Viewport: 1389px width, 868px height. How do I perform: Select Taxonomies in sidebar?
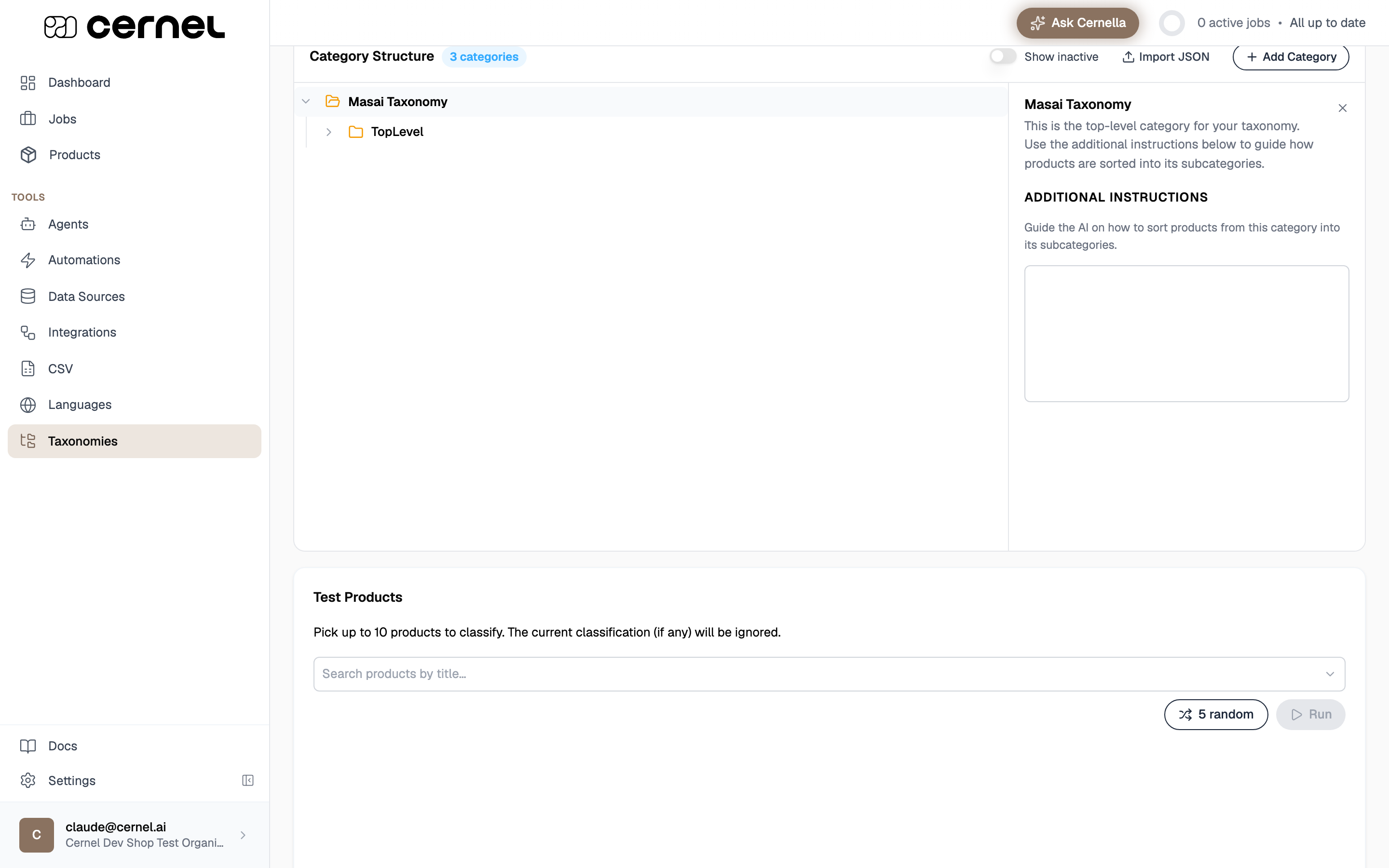point(134,441)
